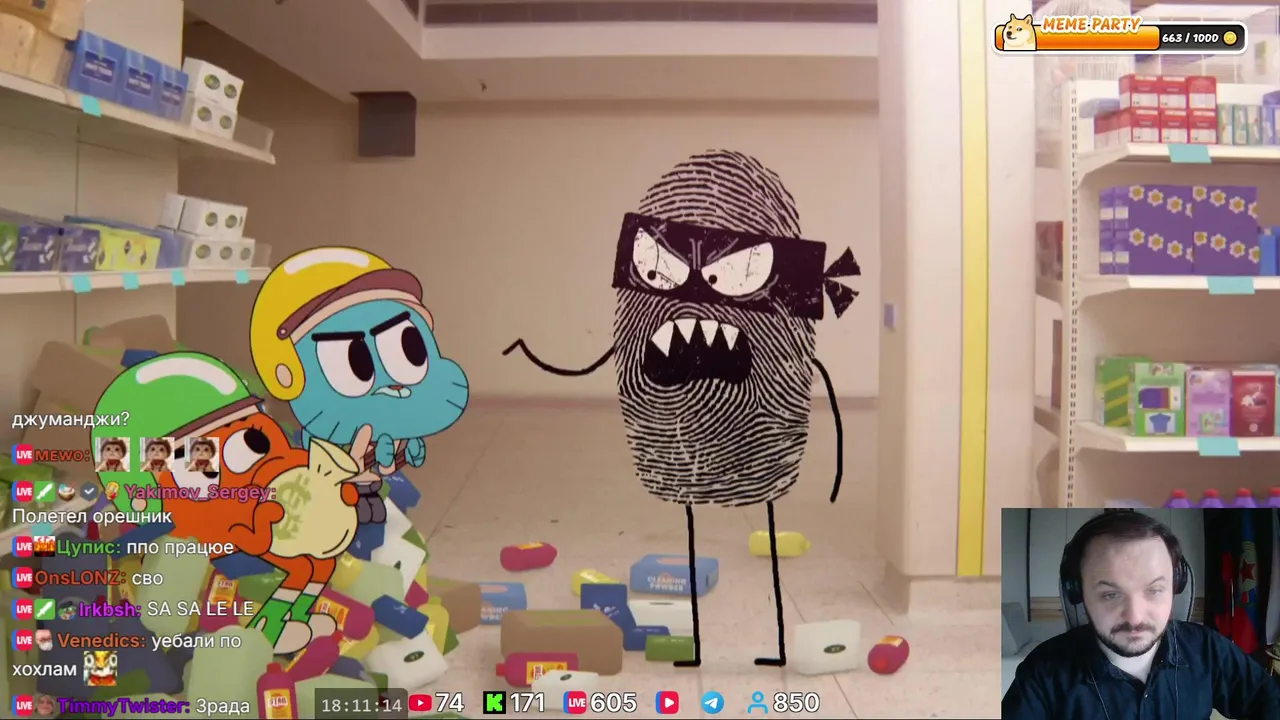The image size is (1280, 720).
Task: Click the '663 / 1000' counter text
Action: coord(1190,38)
